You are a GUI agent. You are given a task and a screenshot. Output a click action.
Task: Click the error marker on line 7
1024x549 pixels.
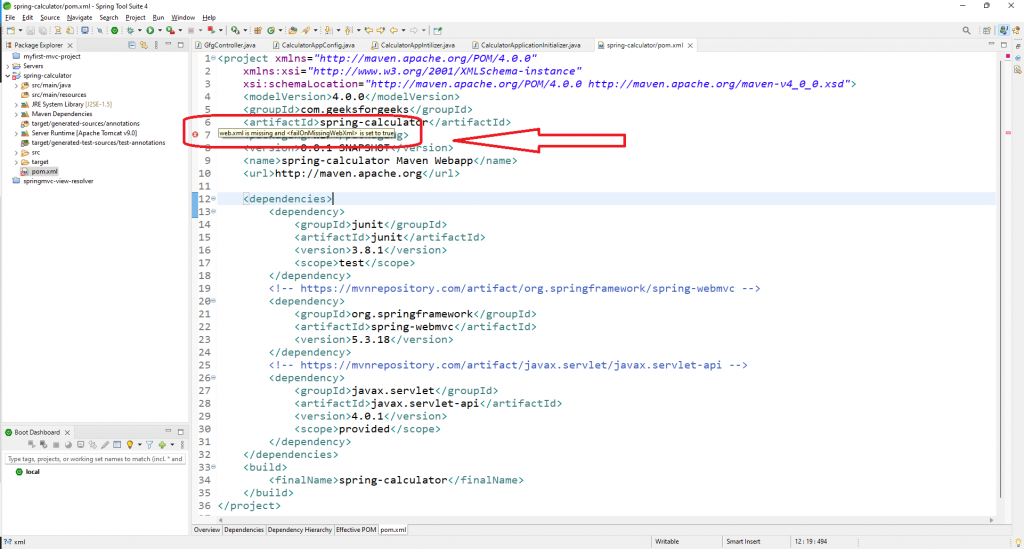point(195,134)
